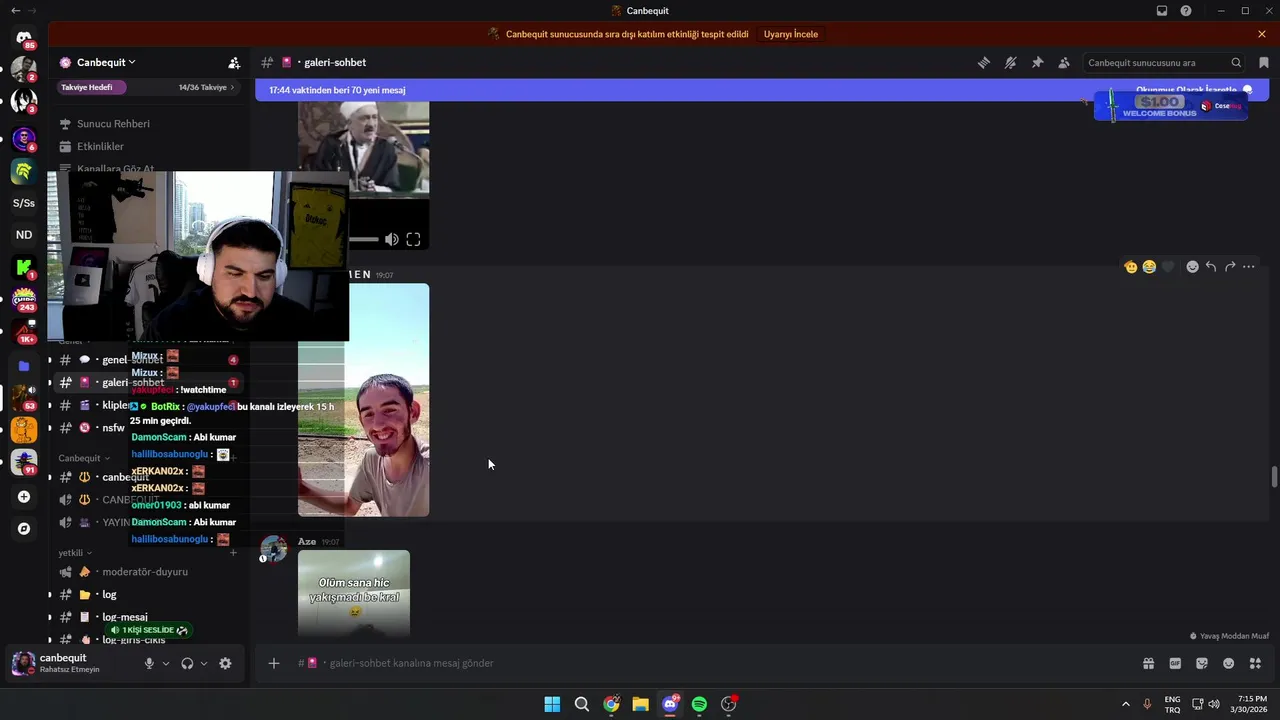Add black heart reaction to message
The image size is (1280, 720).
point(1167,267)
